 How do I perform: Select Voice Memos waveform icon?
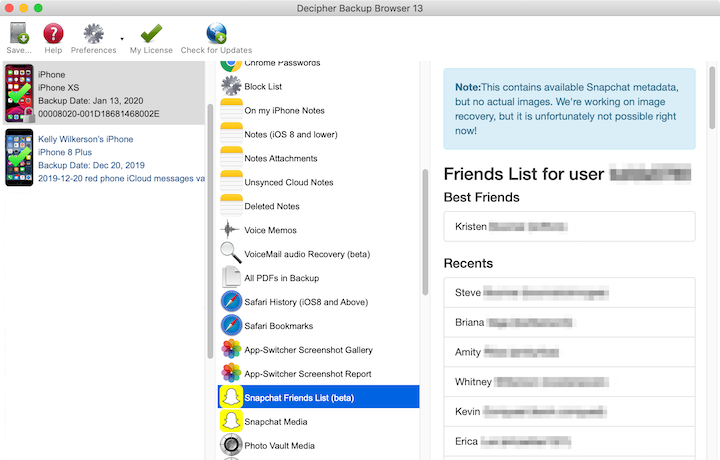tap(231, 230)
